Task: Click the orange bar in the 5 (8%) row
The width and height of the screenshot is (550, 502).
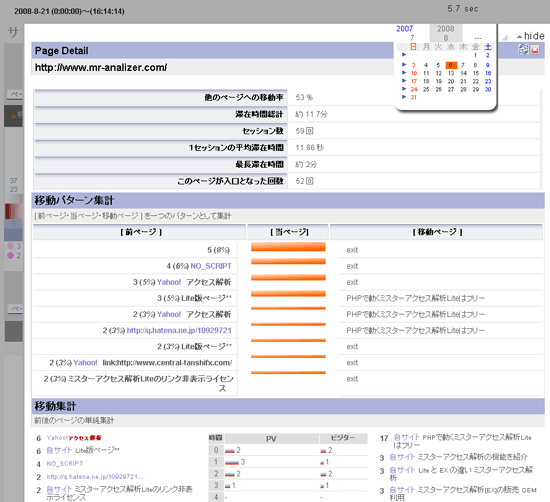Action: tap(288, 247)
